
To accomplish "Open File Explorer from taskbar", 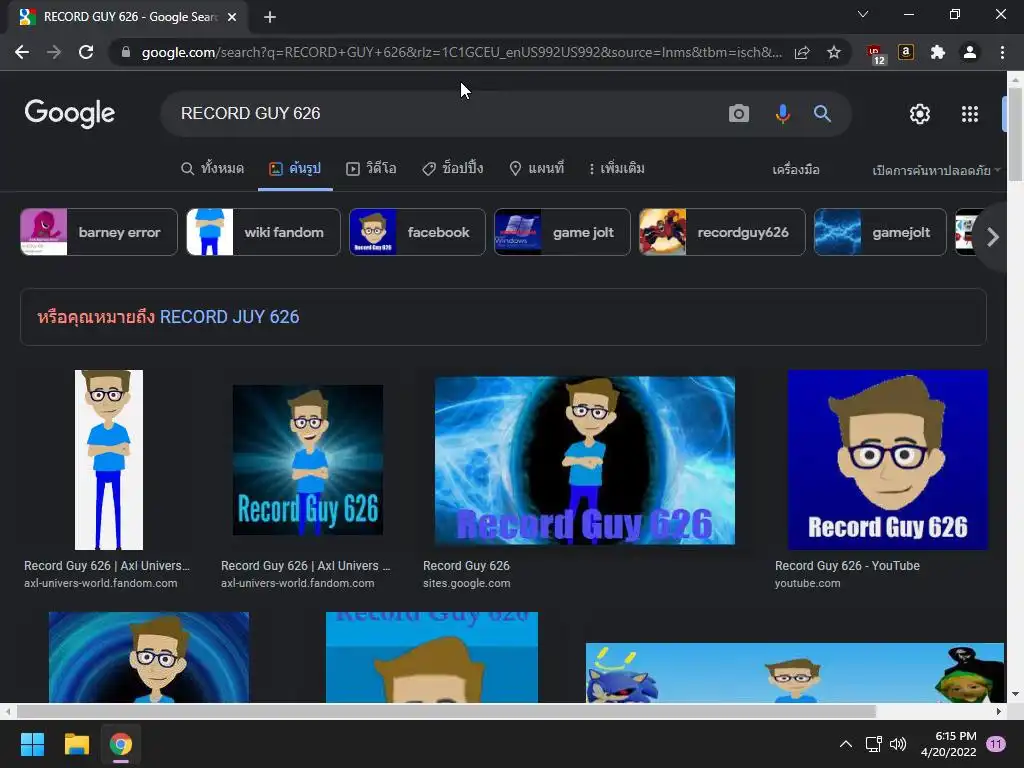I will tap(76, 744).
